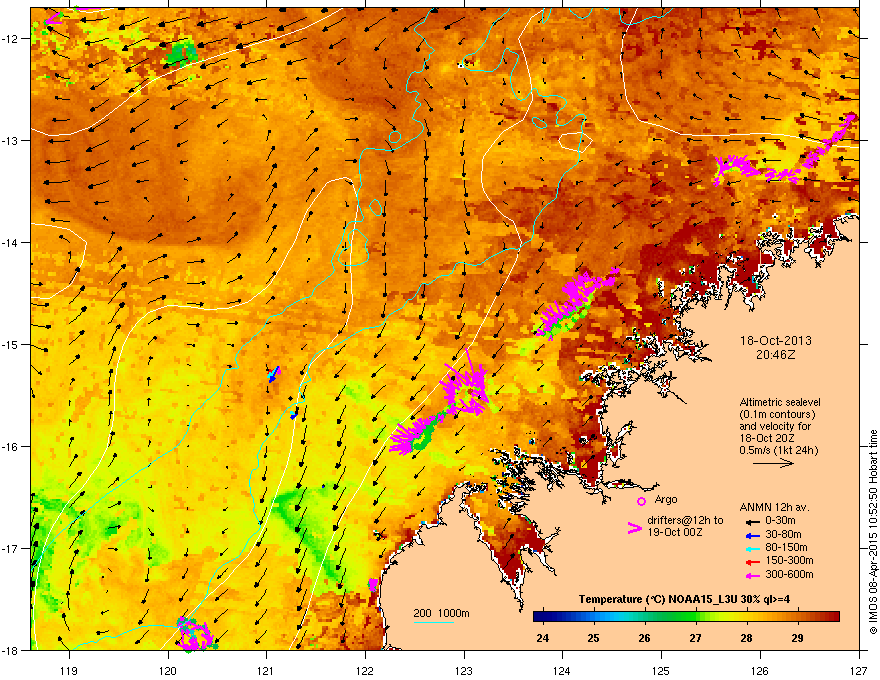Click the 'Altimetric sealevel' text
Screen dimensions: 880x680
780,402
